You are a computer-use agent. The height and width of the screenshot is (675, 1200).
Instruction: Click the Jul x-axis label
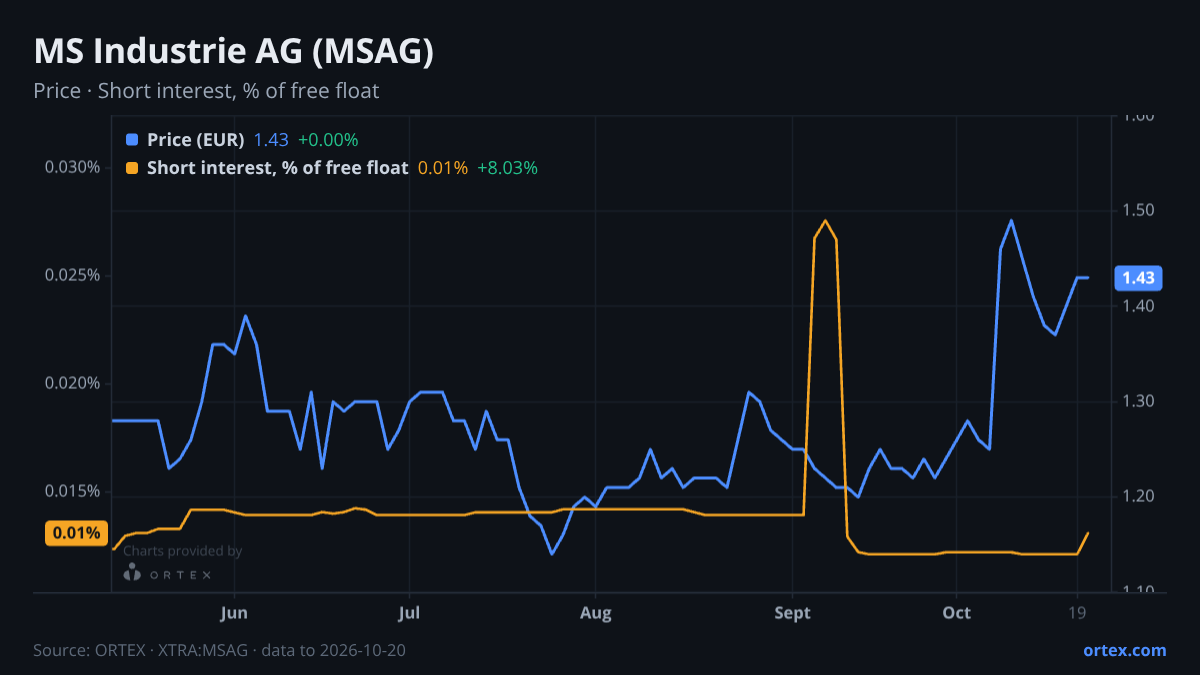408,612
